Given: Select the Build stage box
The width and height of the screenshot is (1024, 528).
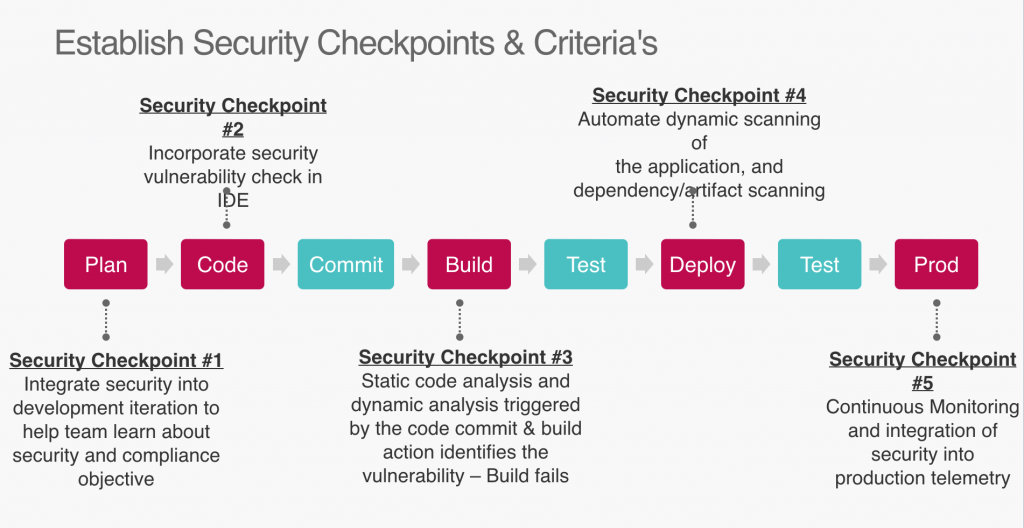Looking at the screenshot, I should tap(469, 265).
